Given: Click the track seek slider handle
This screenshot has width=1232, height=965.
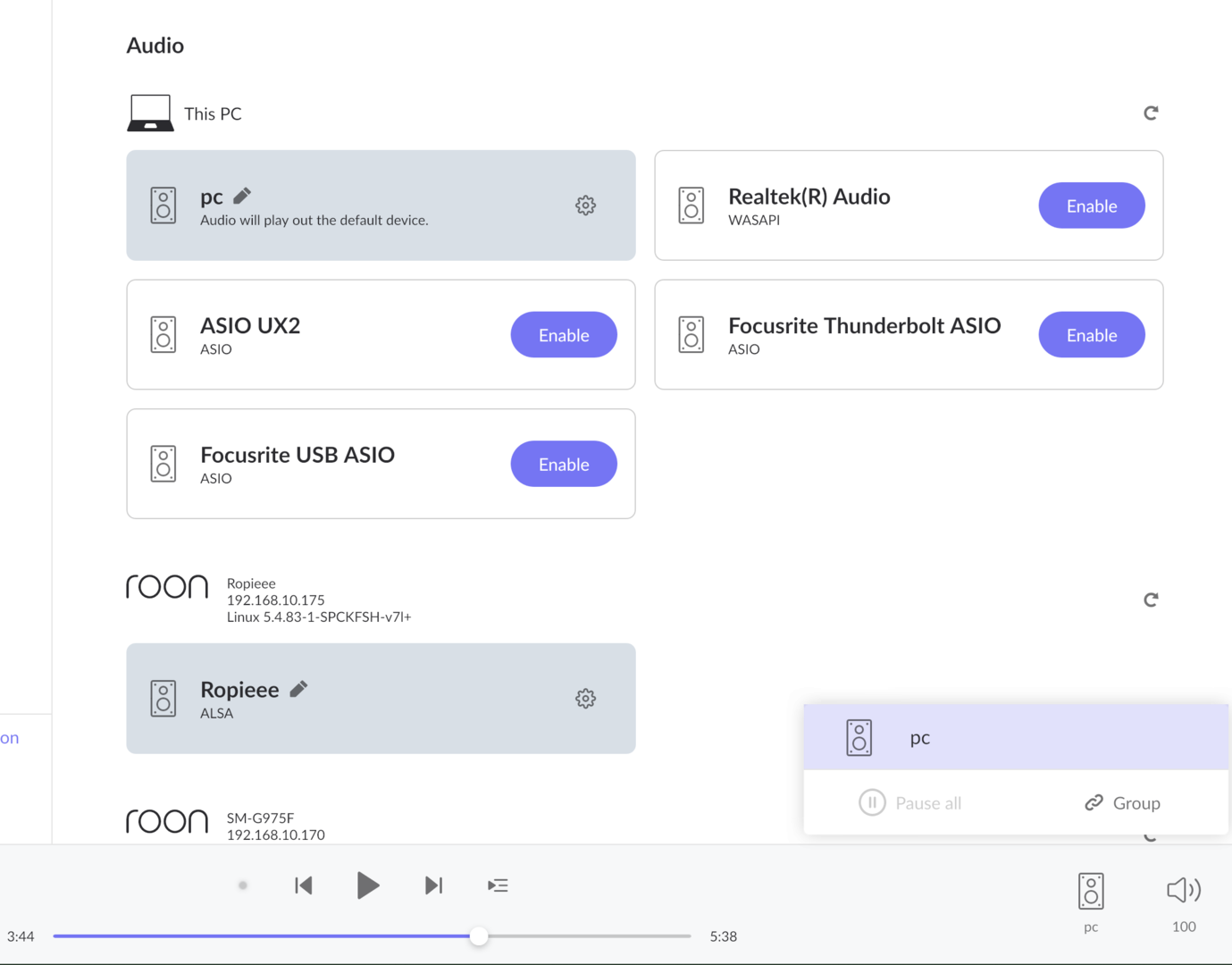Looking at the screenshot, I should (x=480, y=936).
